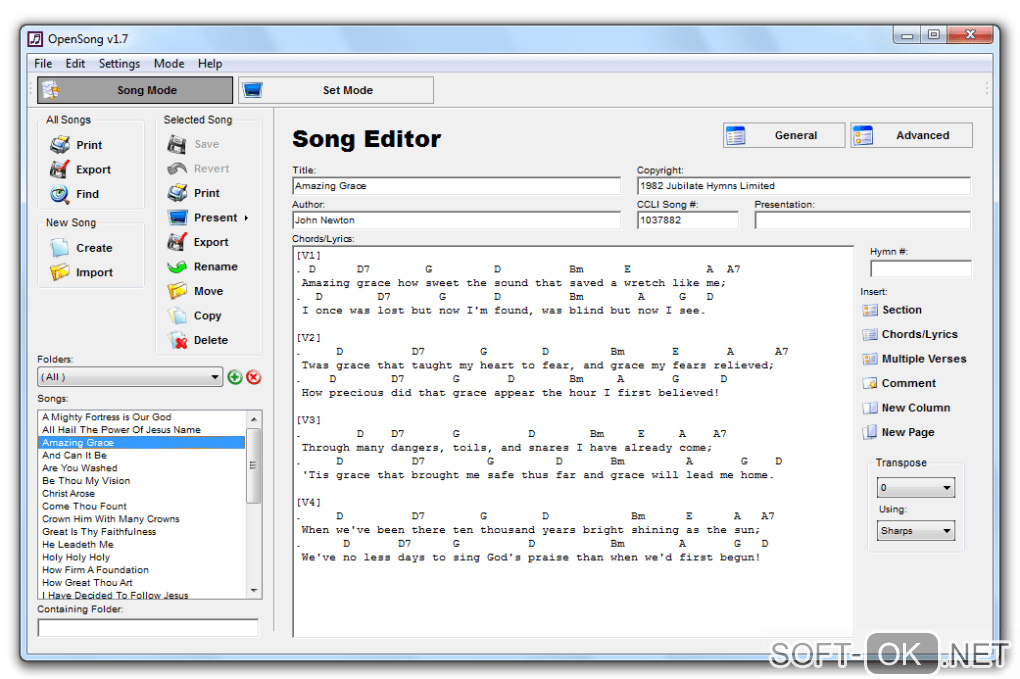Screen dimensions: 1020x679
Task: Open the Help menu
Action: coord(210,63)
